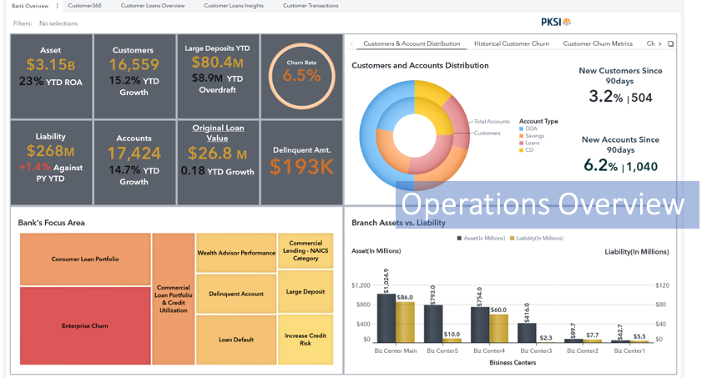This screenshot has width=702, height=378.
Task: Click the Increase Credit Risk block
Action: 306,339
